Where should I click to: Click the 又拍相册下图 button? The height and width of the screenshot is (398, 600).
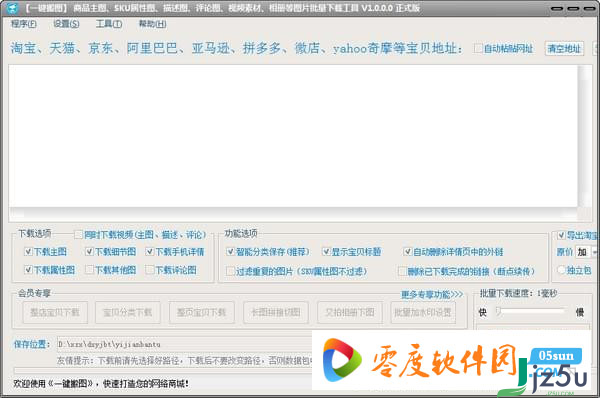click(350, 312)
